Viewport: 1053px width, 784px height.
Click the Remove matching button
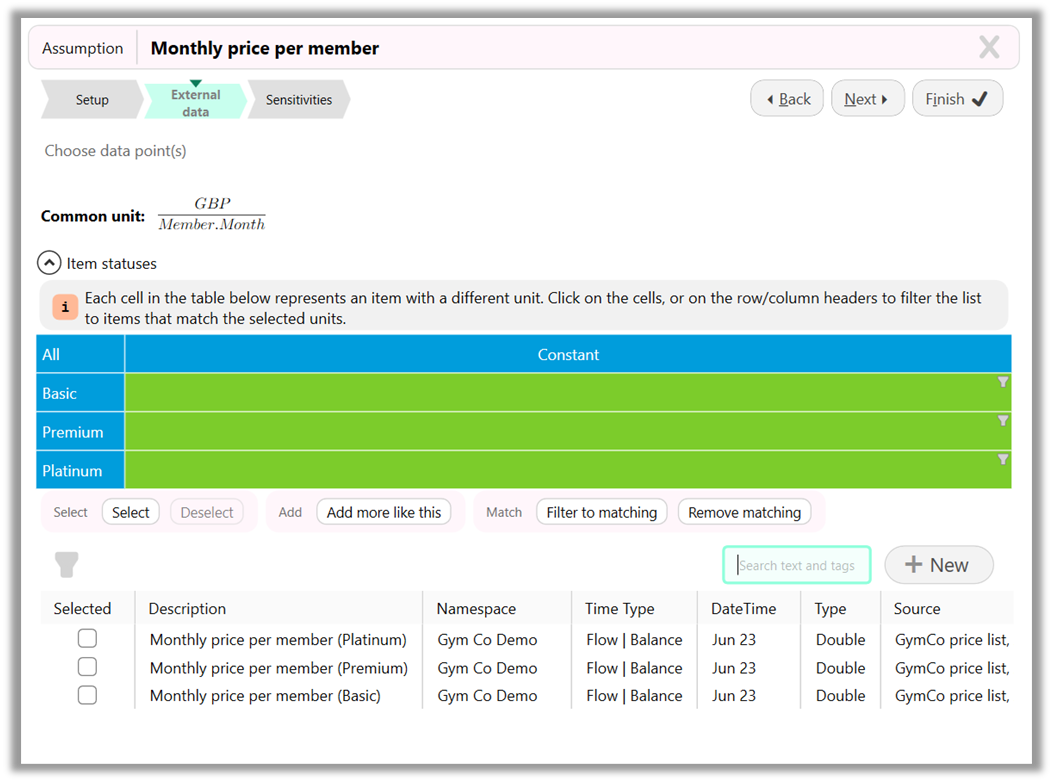point(744,511)
